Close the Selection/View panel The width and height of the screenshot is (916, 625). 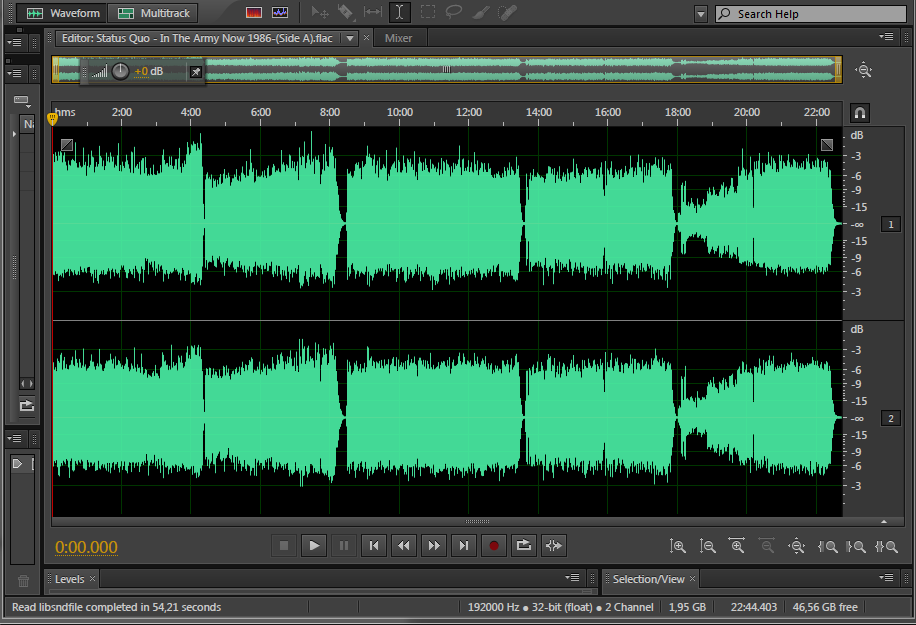(692, 579)
